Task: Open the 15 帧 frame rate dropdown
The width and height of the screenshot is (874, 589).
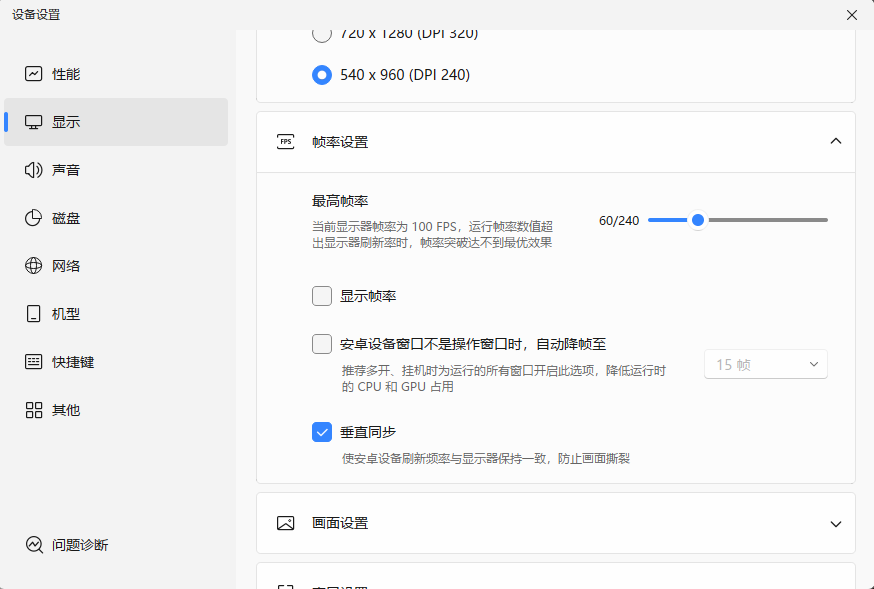Action: 766,365
